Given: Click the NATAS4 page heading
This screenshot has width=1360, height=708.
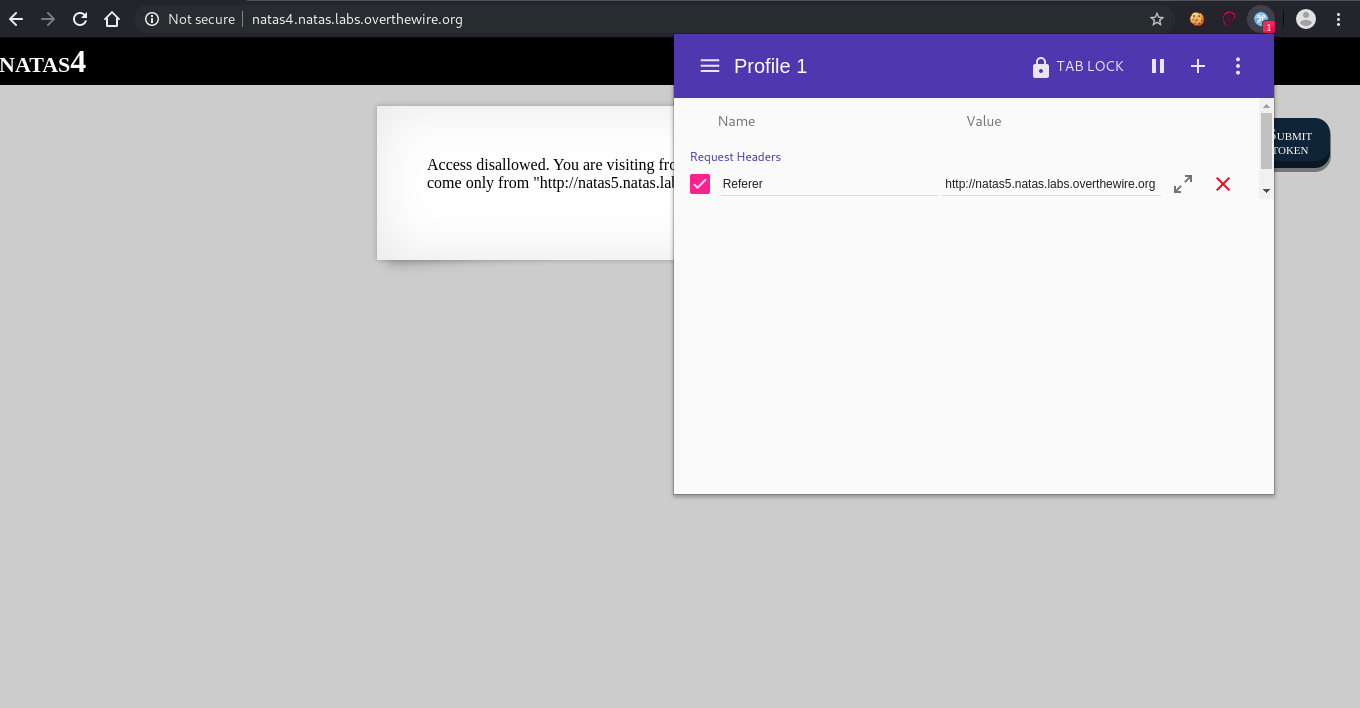Looking at the screenshot, I should coord(43,63).
